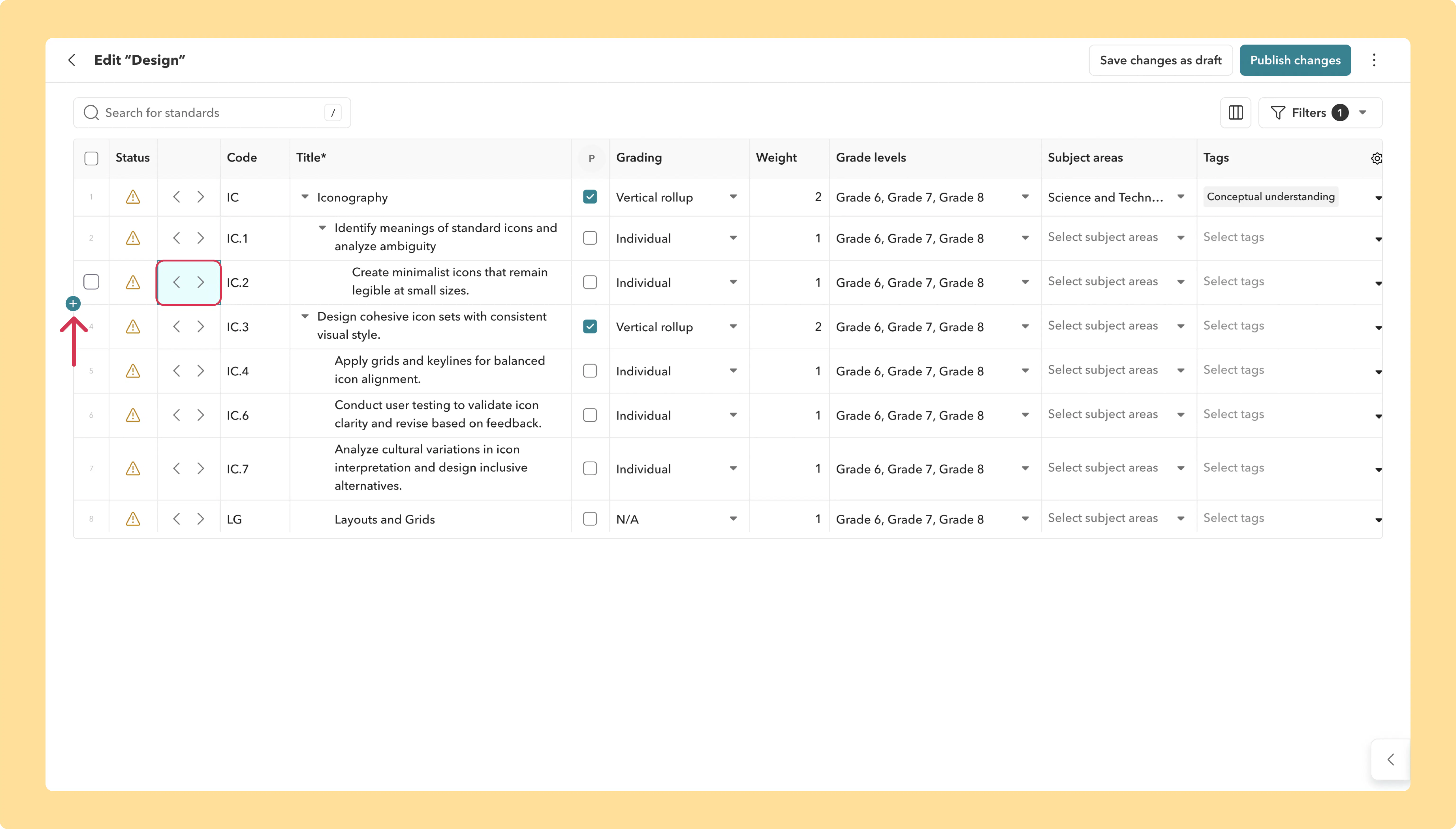The width and height of the screenshot is (1456, 829).
Task: Expand the side panel chevron at bottom right
Action: [x=1391, y=760]
